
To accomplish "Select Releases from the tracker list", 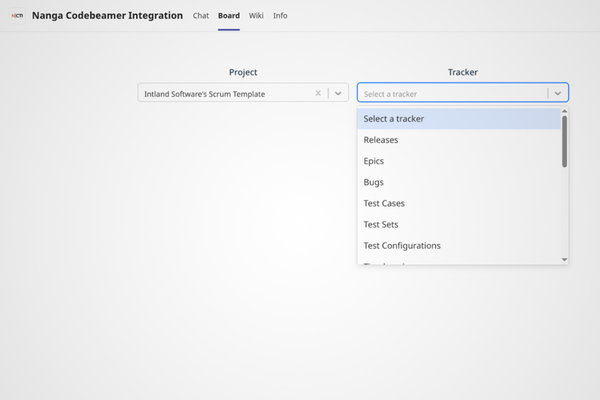I will tap(459, 140).
